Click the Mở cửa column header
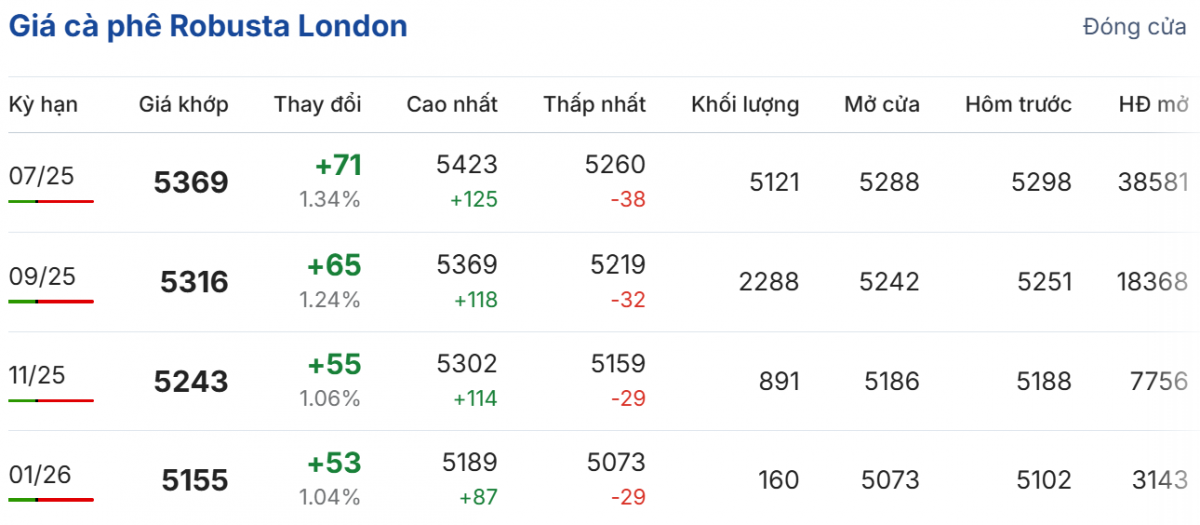 [881, 105]
